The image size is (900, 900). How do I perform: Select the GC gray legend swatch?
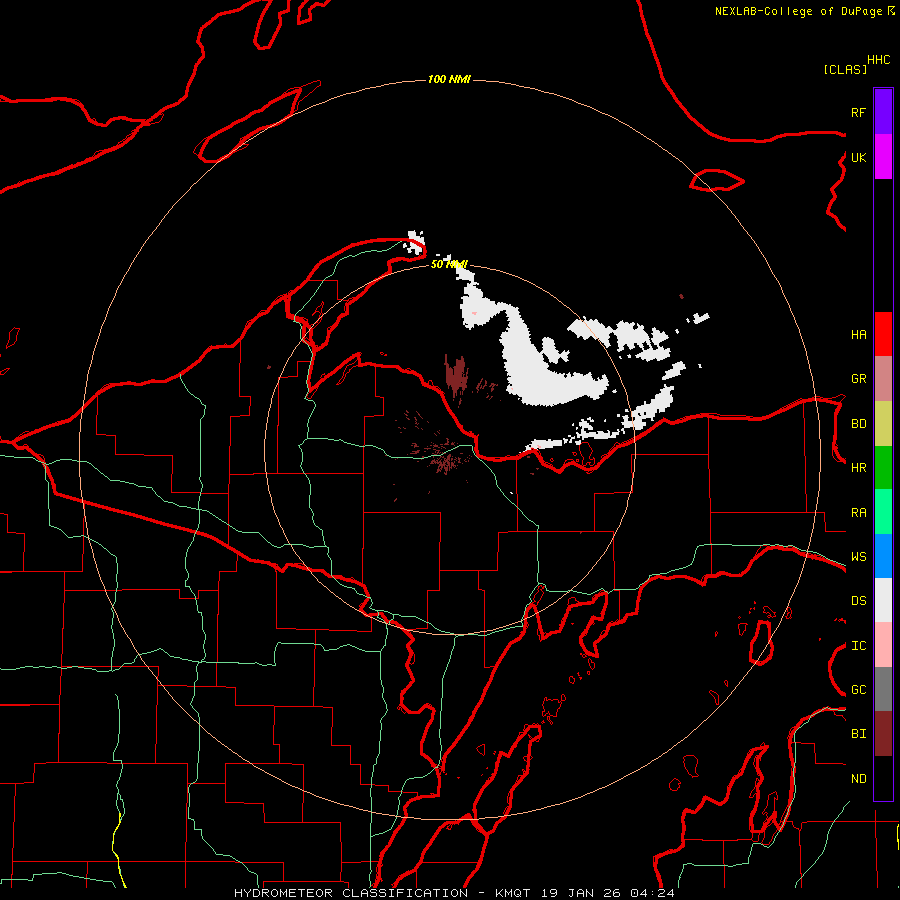click(883, 689)
